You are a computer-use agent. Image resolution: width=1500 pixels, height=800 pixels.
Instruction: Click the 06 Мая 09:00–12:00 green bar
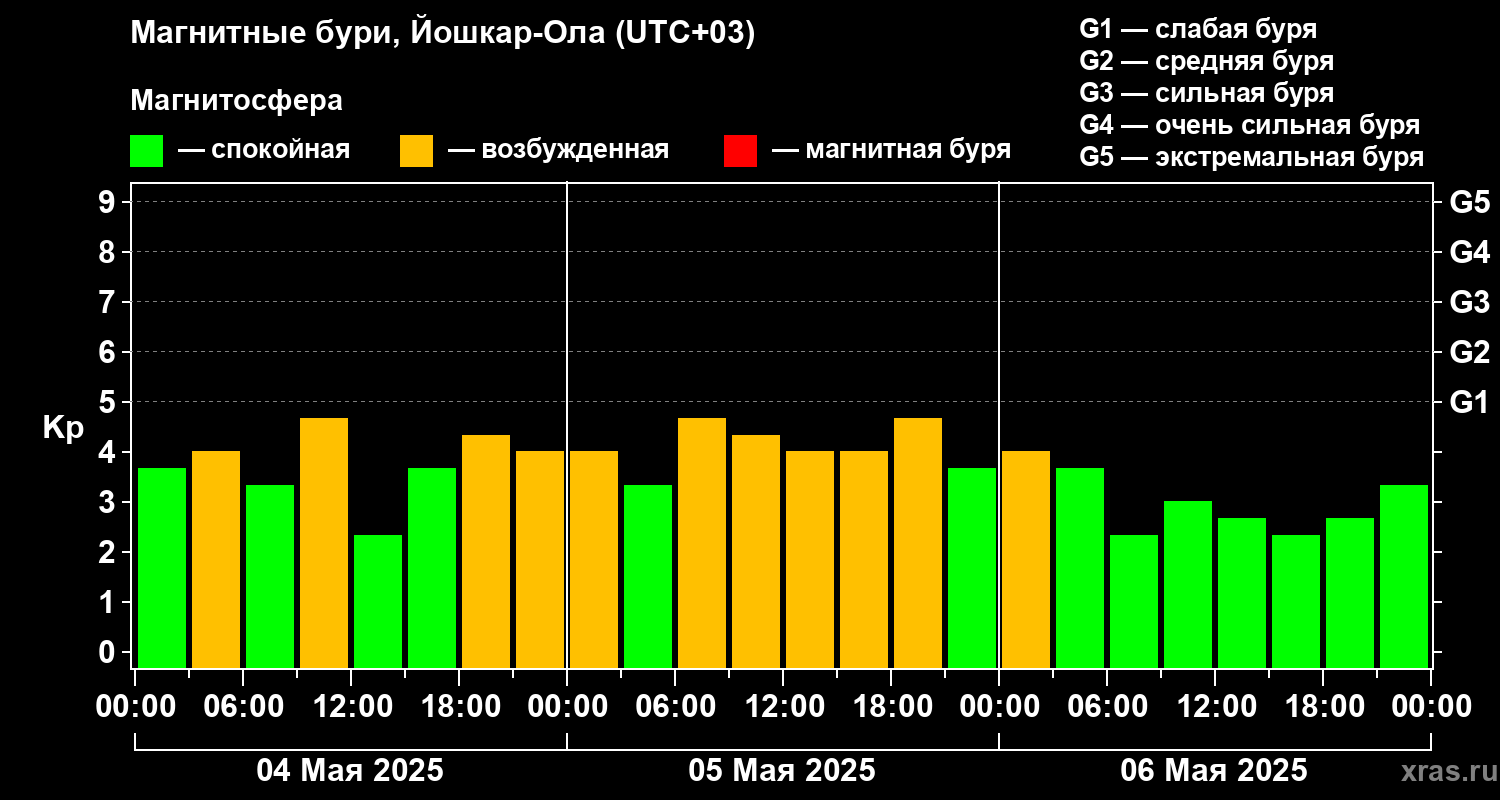tap(1188, 584)
